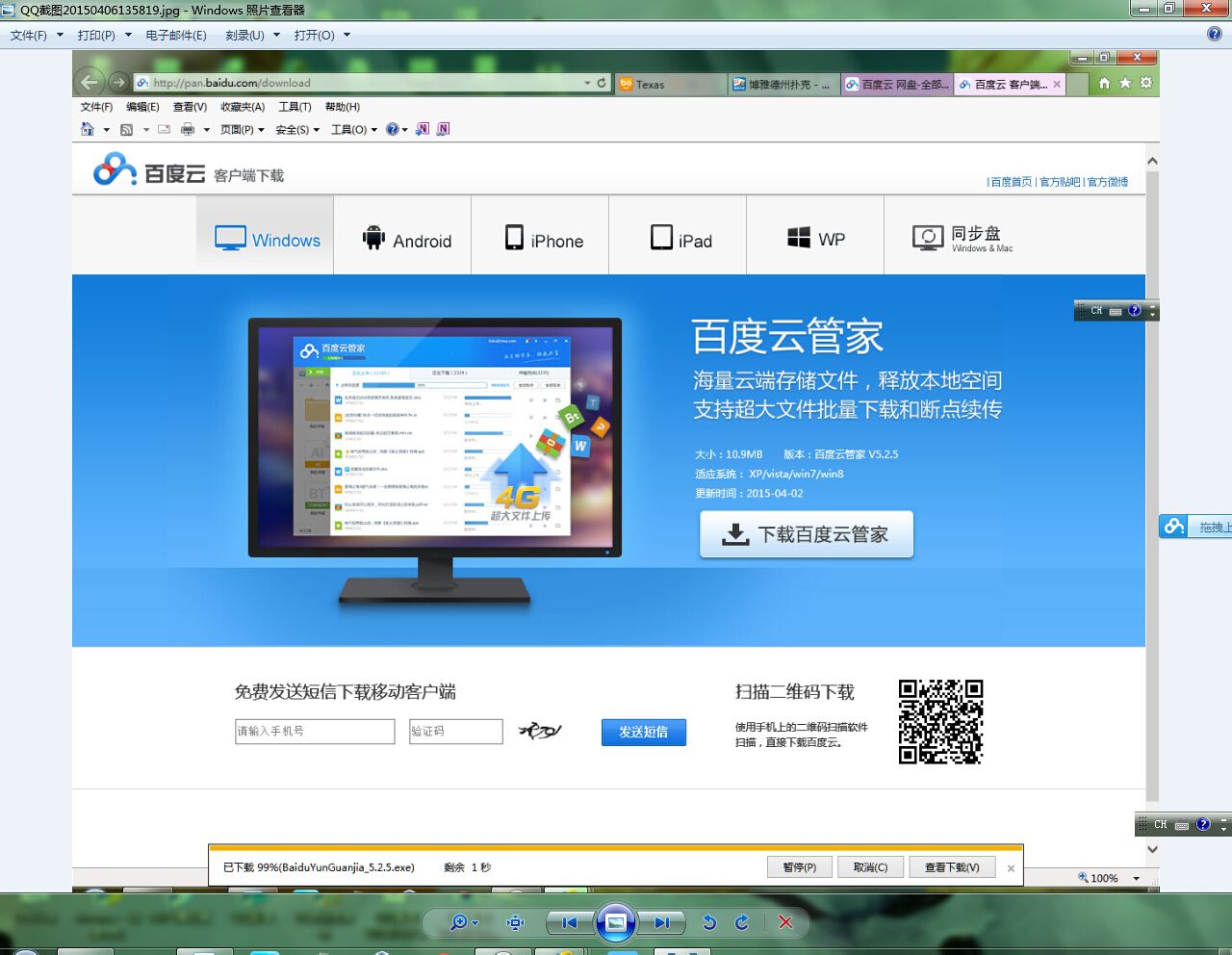Select the iPad client tab
This screenshot has height=955, width=1232.
point(679,237)
